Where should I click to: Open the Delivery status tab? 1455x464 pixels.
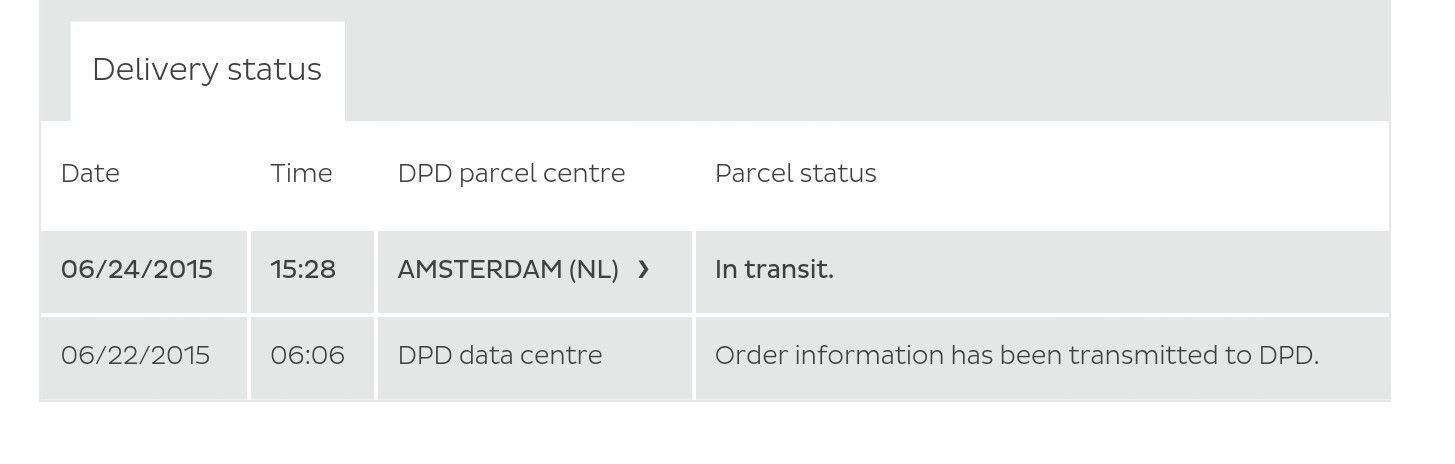pos(207,71)
